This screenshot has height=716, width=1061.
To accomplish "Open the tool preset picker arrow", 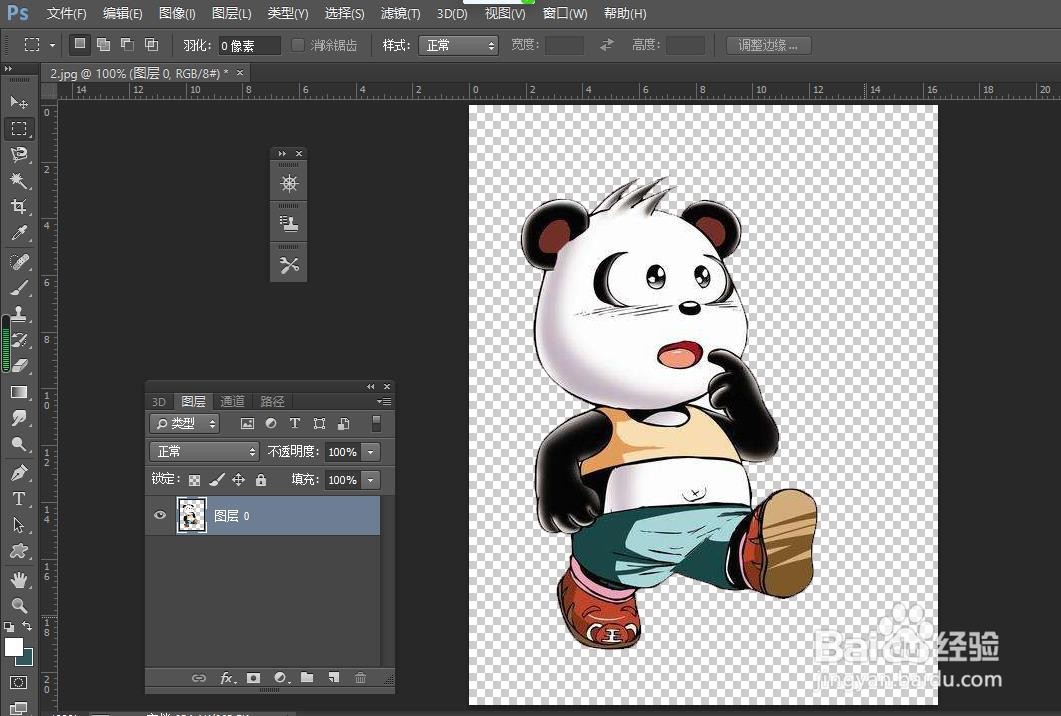I will tap(52, 45).
